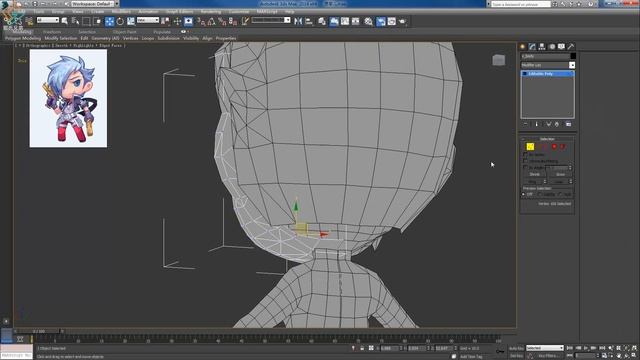The height and width of the screenshot is (360, 640).
Task: Click the Grow button
Action: pos(560,174)
